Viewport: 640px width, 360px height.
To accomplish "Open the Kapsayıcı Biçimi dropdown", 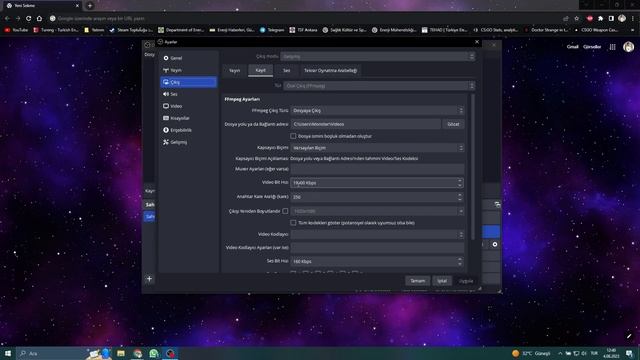I will [378, 148].
